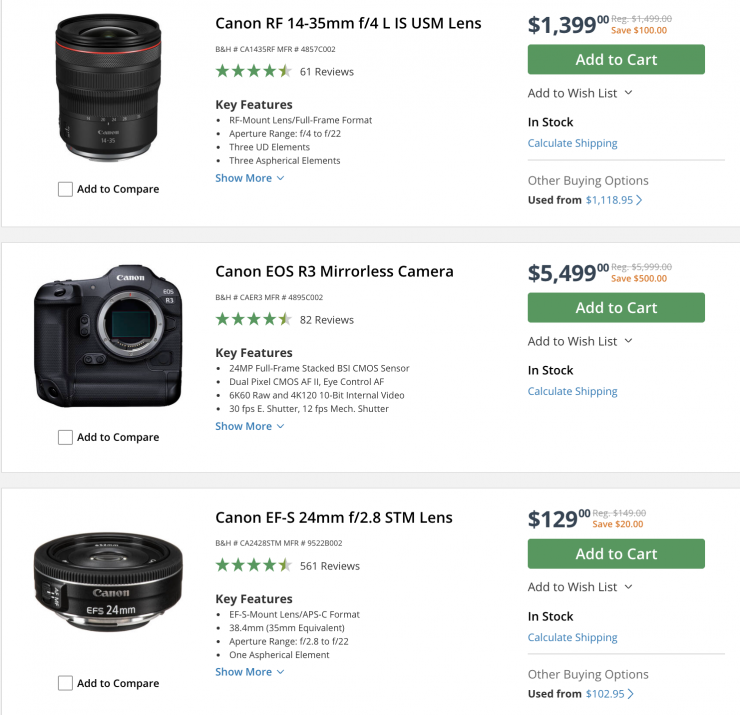This screenshot has height=715, width=740.
Task: Click arrow beside Used from $1,118.95
Action: click(639, 200)
